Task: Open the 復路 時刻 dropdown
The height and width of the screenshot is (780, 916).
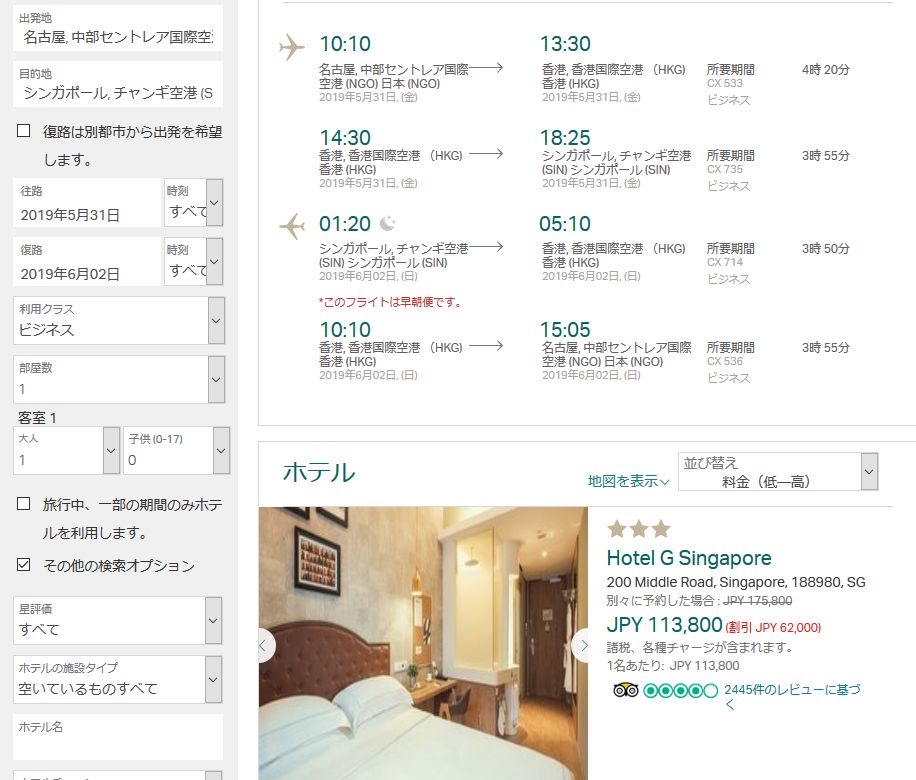Action: click(x=193, y=261)
